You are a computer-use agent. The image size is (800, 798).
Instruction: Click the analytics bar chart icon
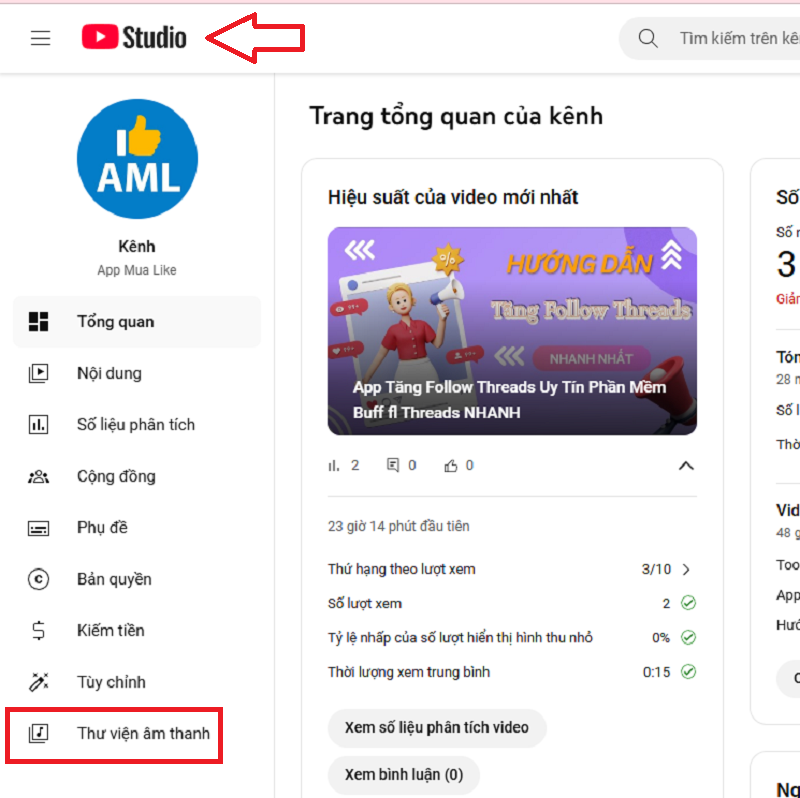tap(38, 425)
